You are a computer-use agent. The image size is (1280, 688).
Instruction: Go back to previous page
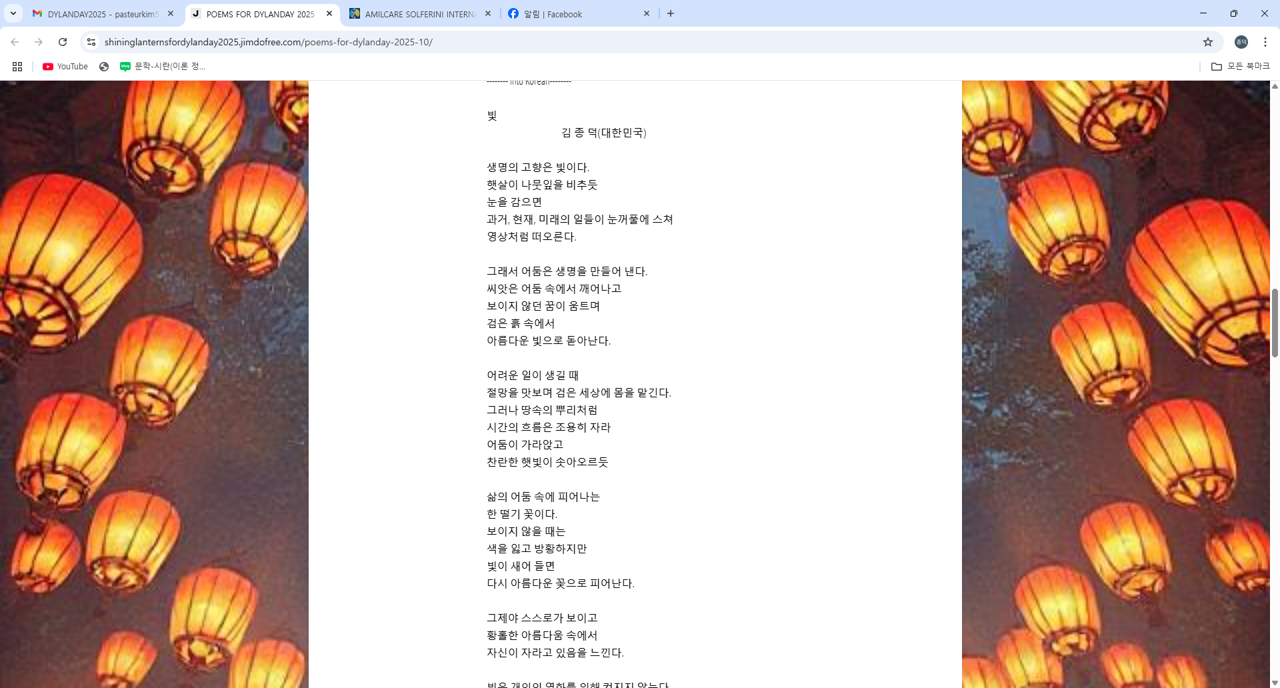pyautogui.click(x=15, y=42)
